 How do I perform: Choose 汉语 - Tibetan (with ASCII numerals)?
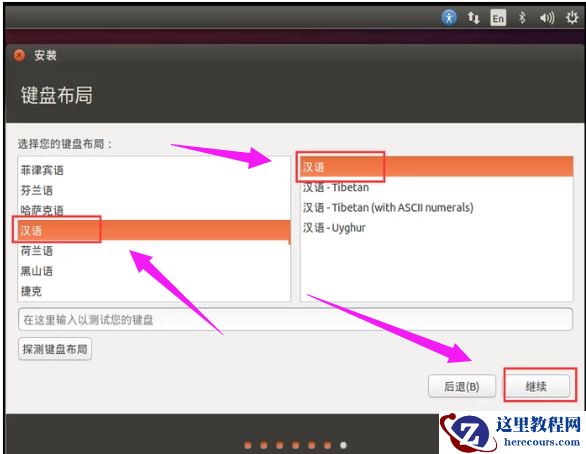[x=437, y=207]
